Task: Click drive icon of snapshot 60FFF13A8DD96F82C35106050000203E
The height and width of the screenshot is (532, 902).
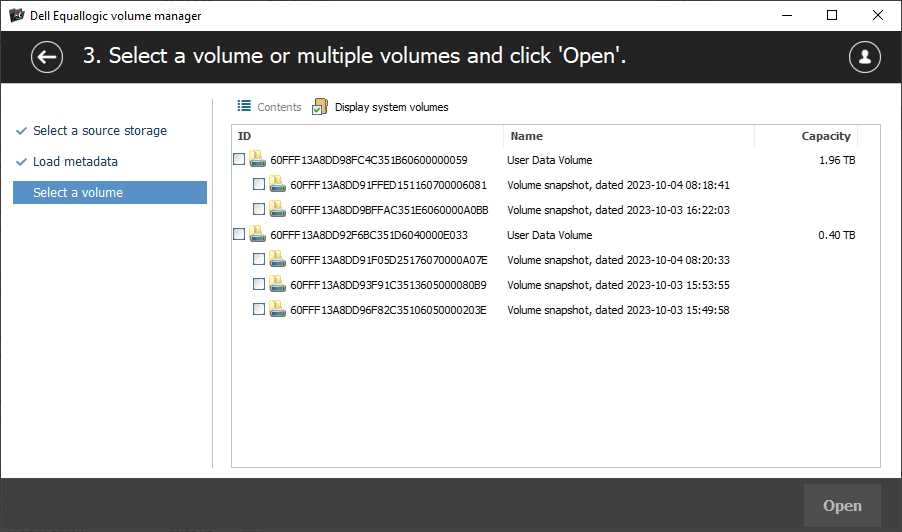Action: pyautogui.click(x=277, y=309)
